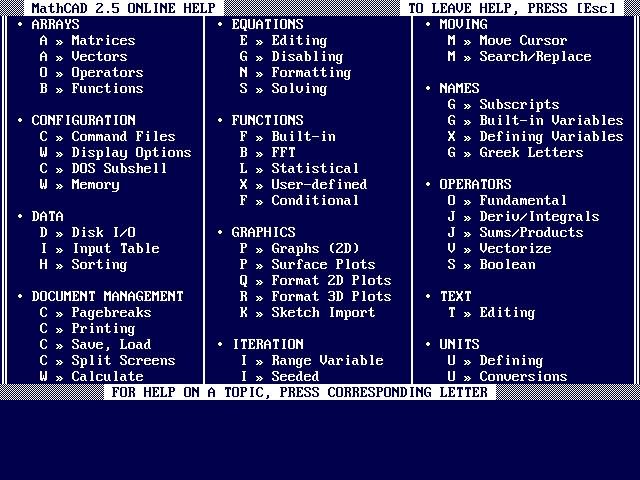
Task: Select the Sums/Products topic
Action: [531, 232]
